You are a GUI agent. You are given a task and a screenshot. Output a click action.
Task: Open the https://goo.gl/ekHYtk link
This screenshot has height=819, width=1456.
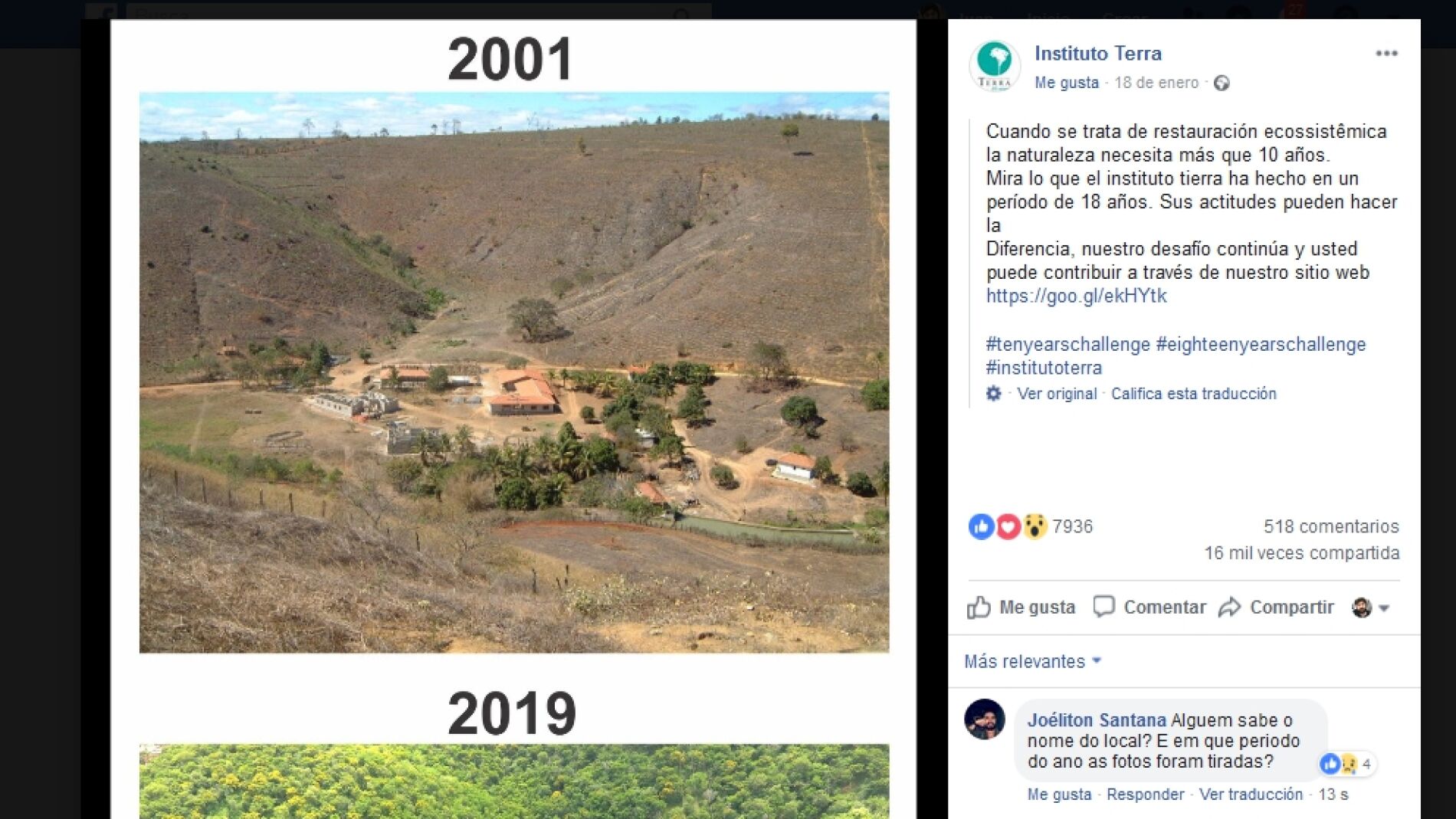click(x=1075, y=296)
